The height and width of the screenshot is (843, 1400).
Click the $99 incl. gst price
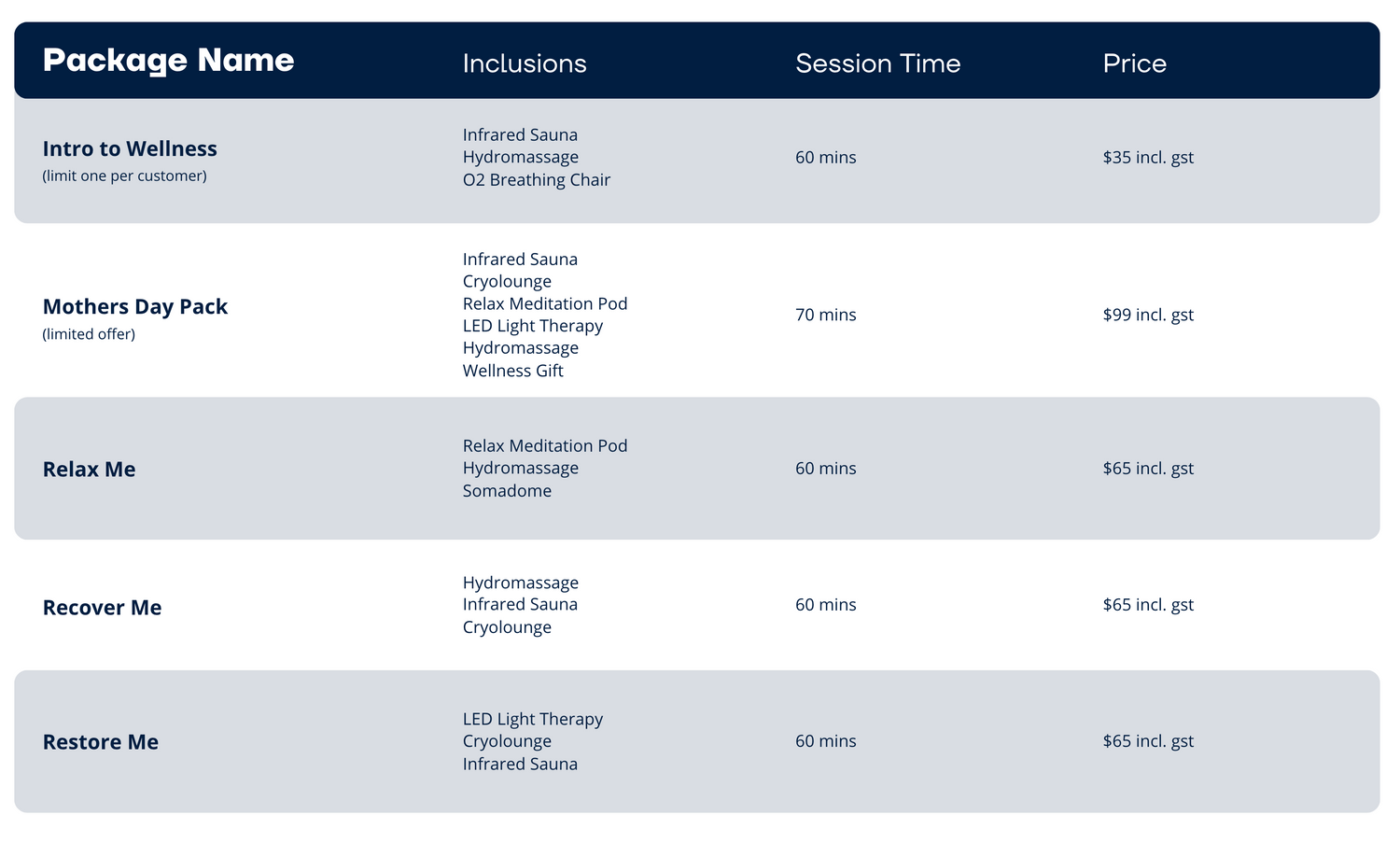point(1148,315)
